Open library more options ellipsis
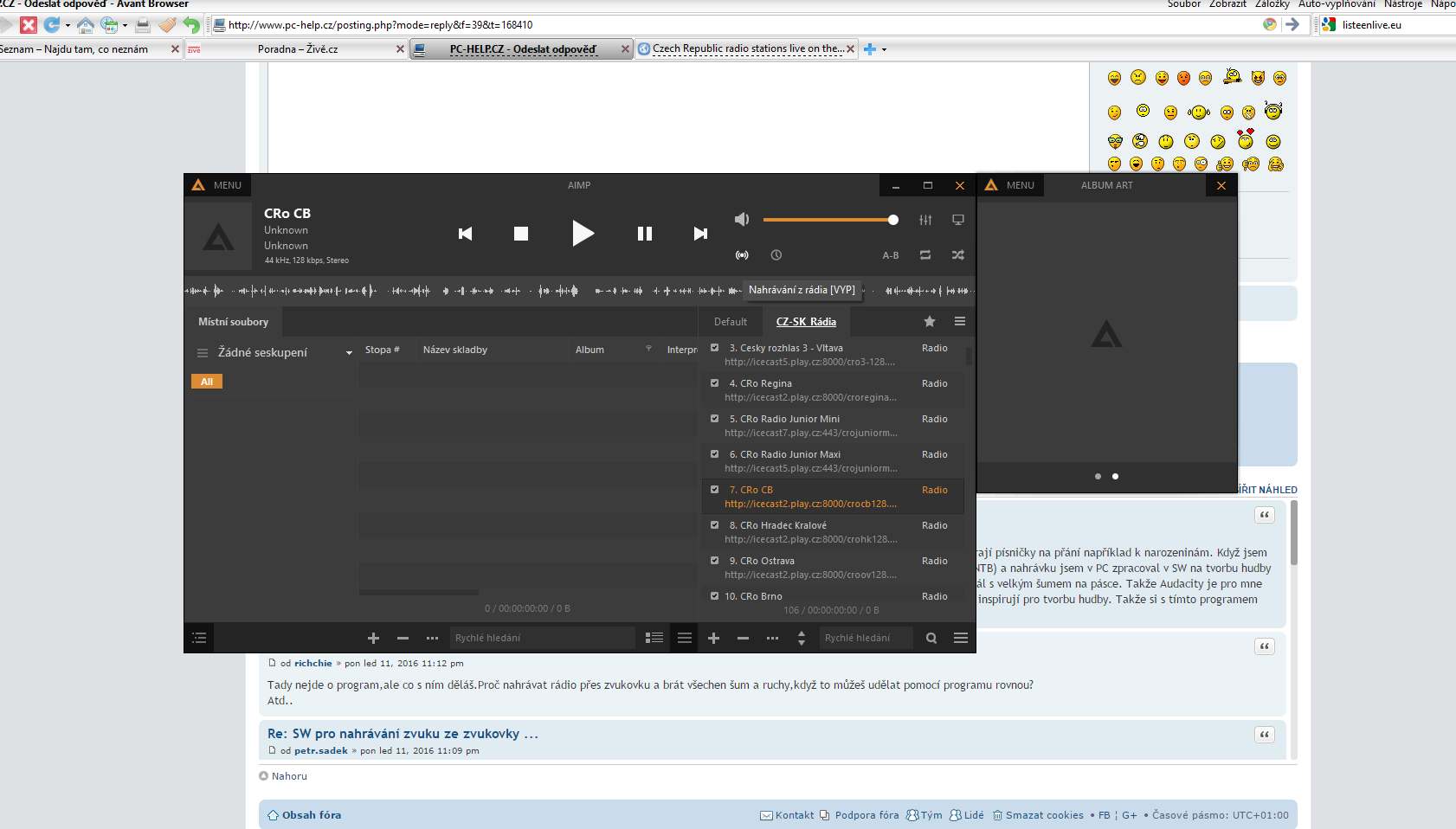Image resolution: width=1456 pixels, height=829 pixels. (x=432, y=638)
